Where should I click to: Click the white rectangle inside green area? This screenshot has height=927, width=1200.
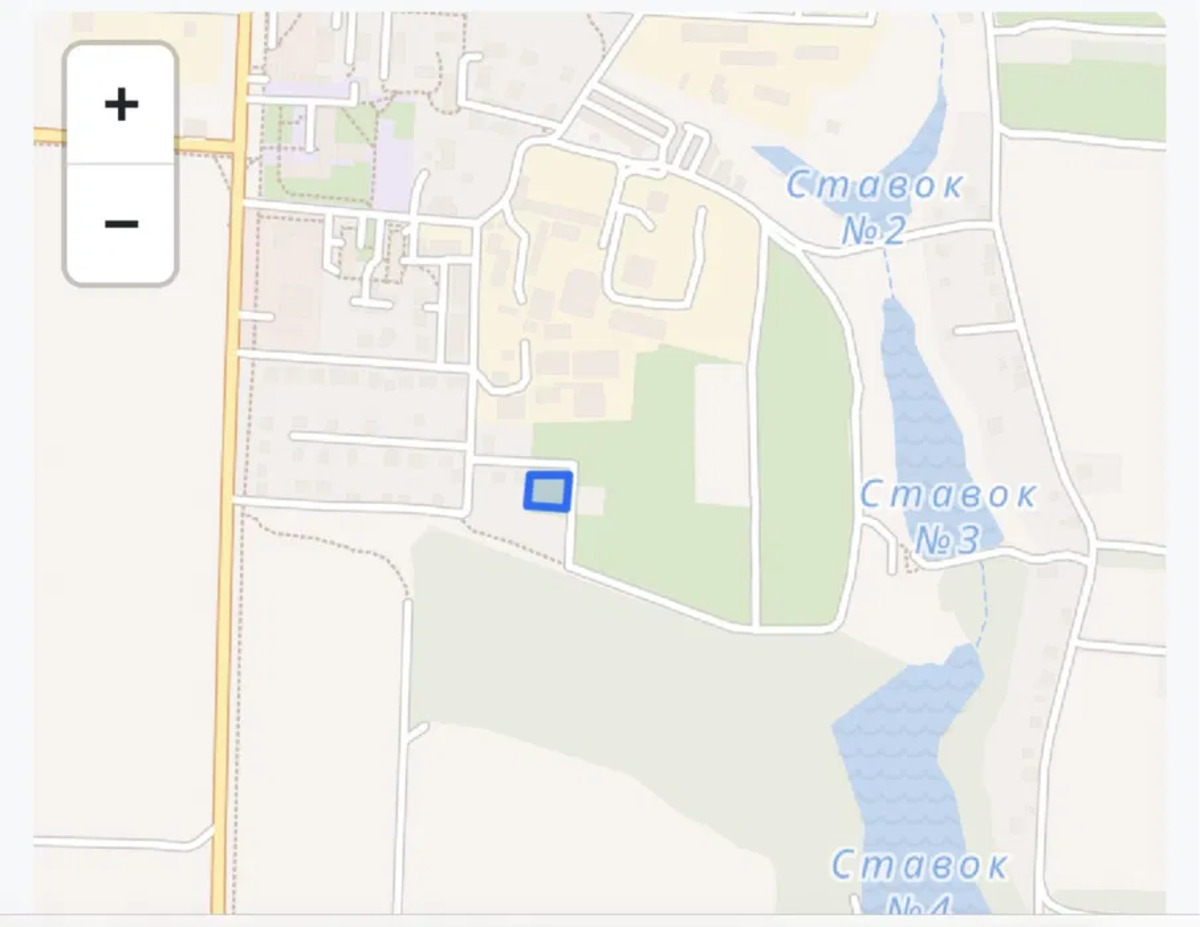click(722, 434)
